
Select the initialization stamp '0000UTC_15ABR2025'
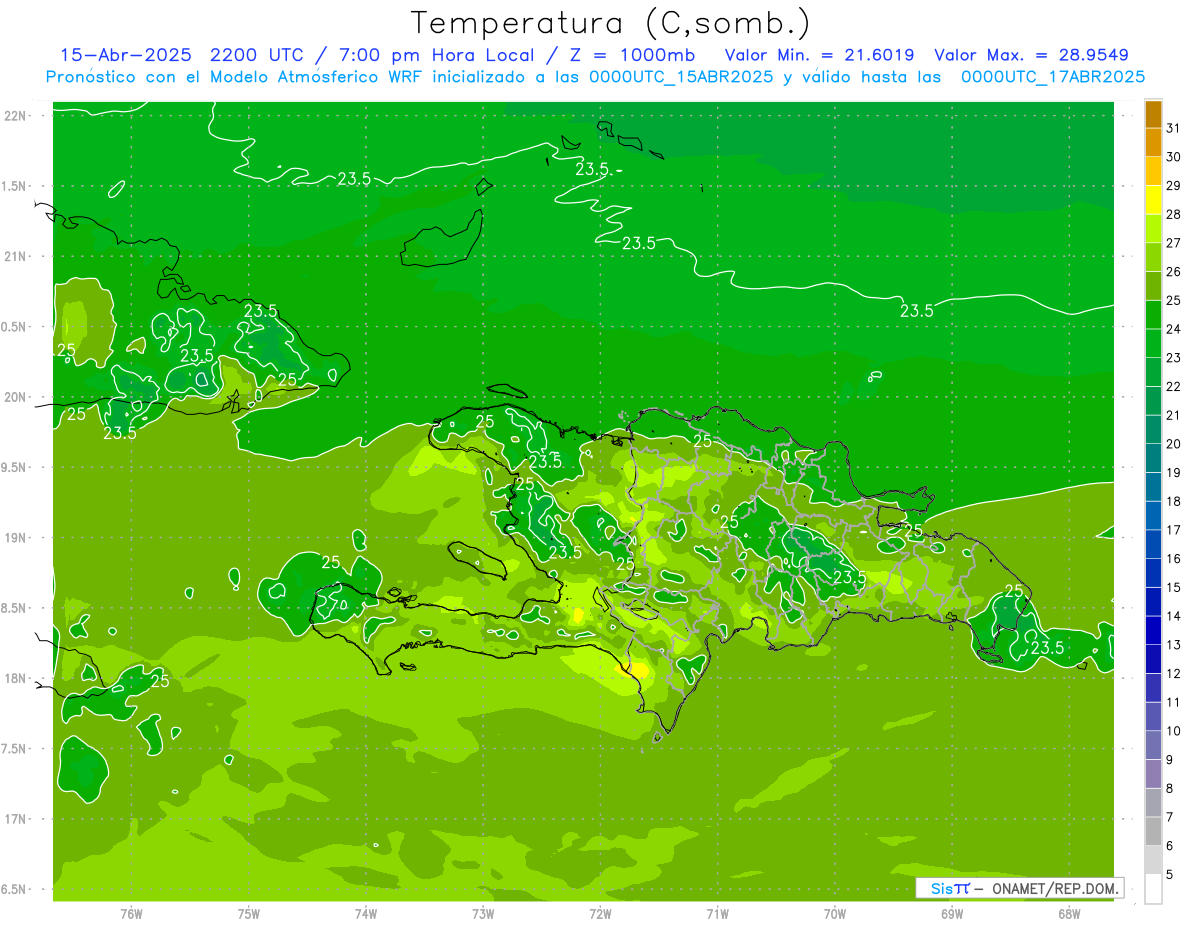(681, 76)
